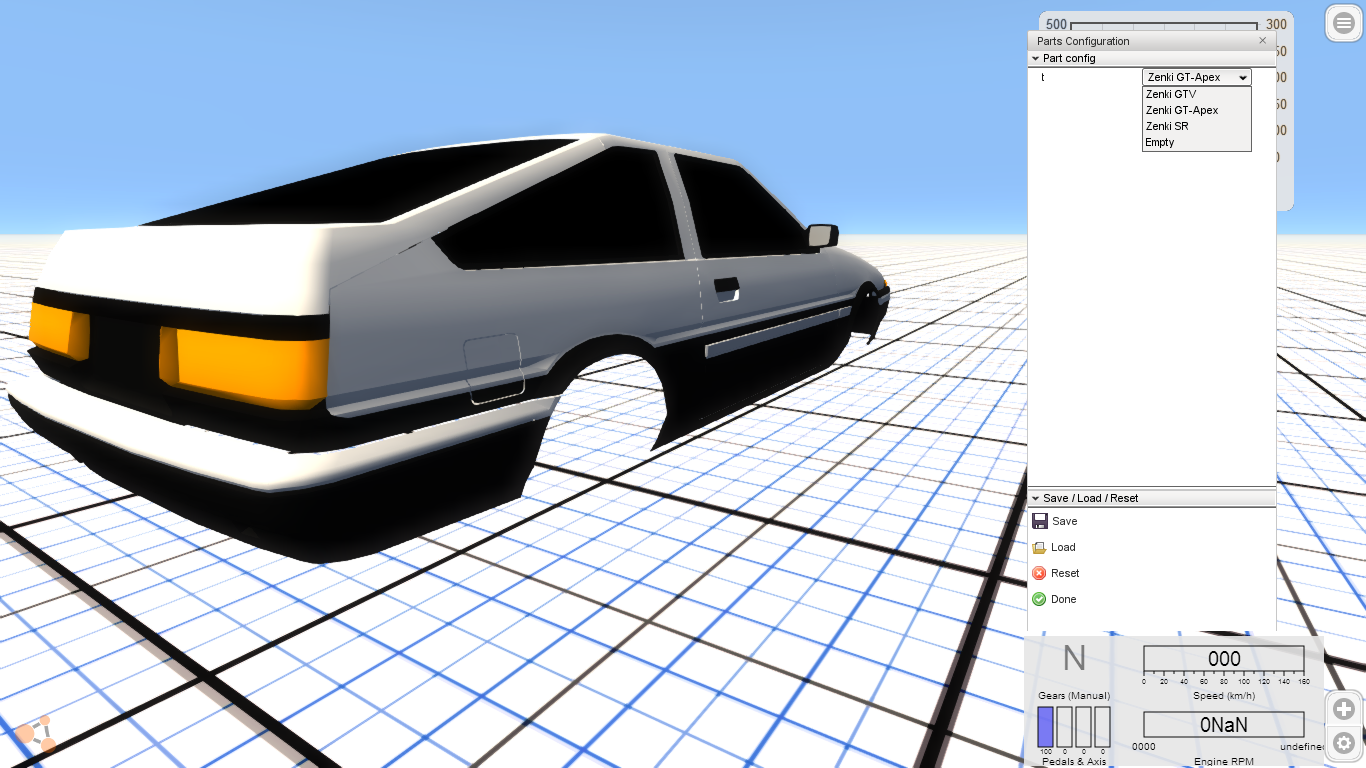Close the Parts Configuration panel
This screenshot has height=768, width=1366.
pyautogui.click(x=1262, y=41)
